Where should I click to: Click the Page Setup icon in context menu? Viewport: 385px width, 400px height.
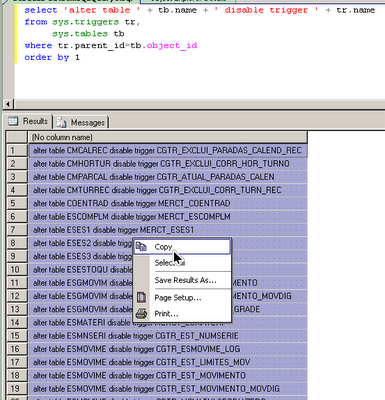(142, 297)
